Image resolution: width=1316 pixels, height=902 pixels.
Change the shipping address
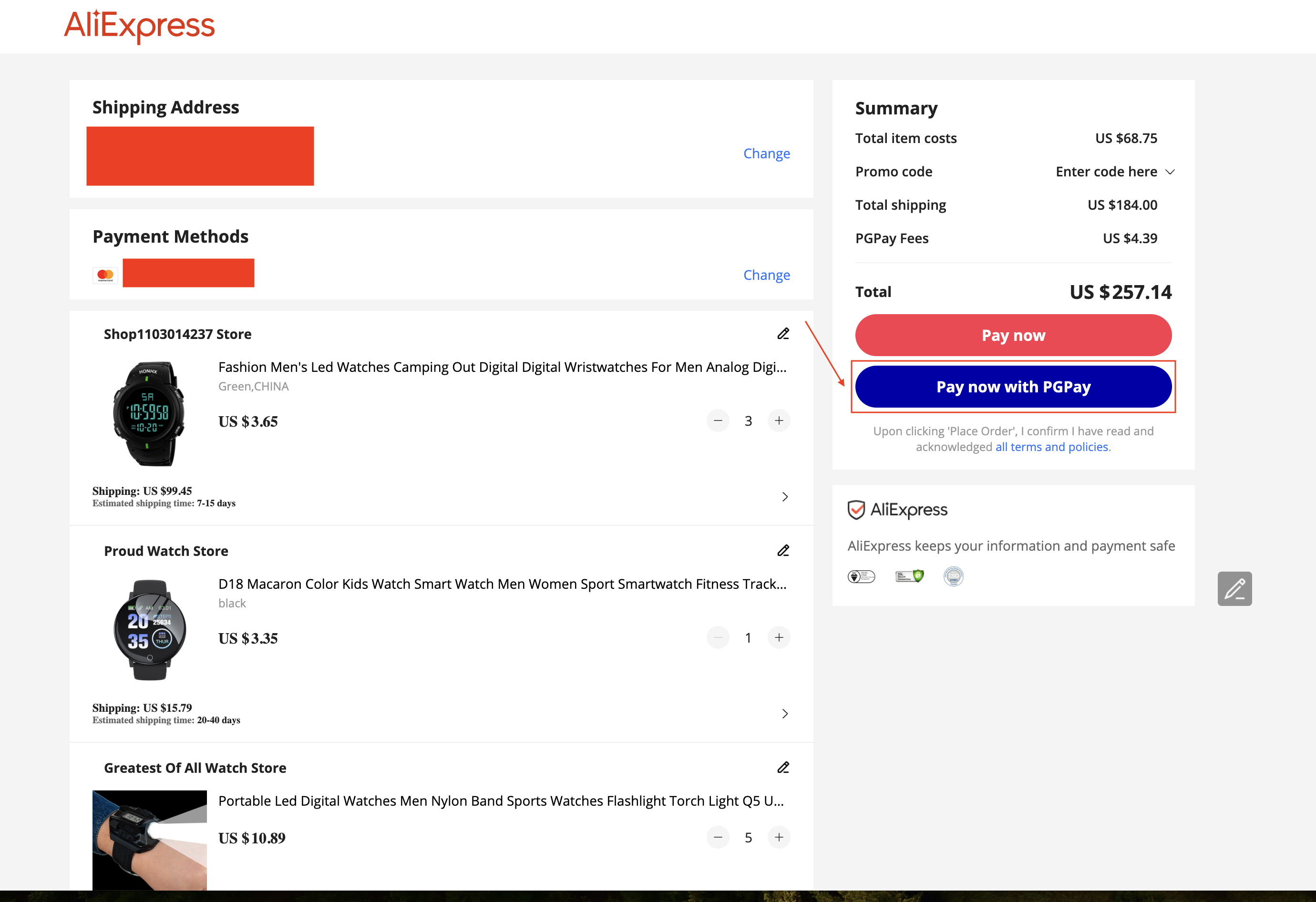tap(766, 154)
